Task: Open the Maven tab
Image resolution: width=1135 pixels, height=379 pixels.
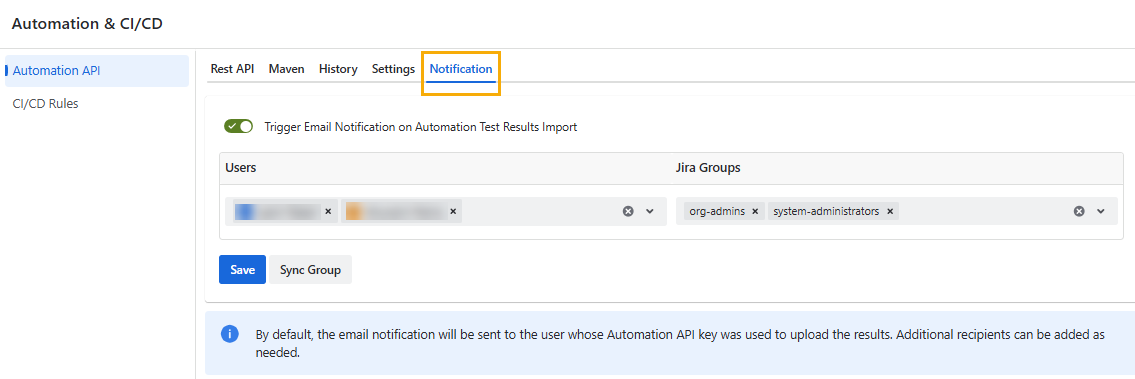Action: pyautogui.click(x=287, y=69)
